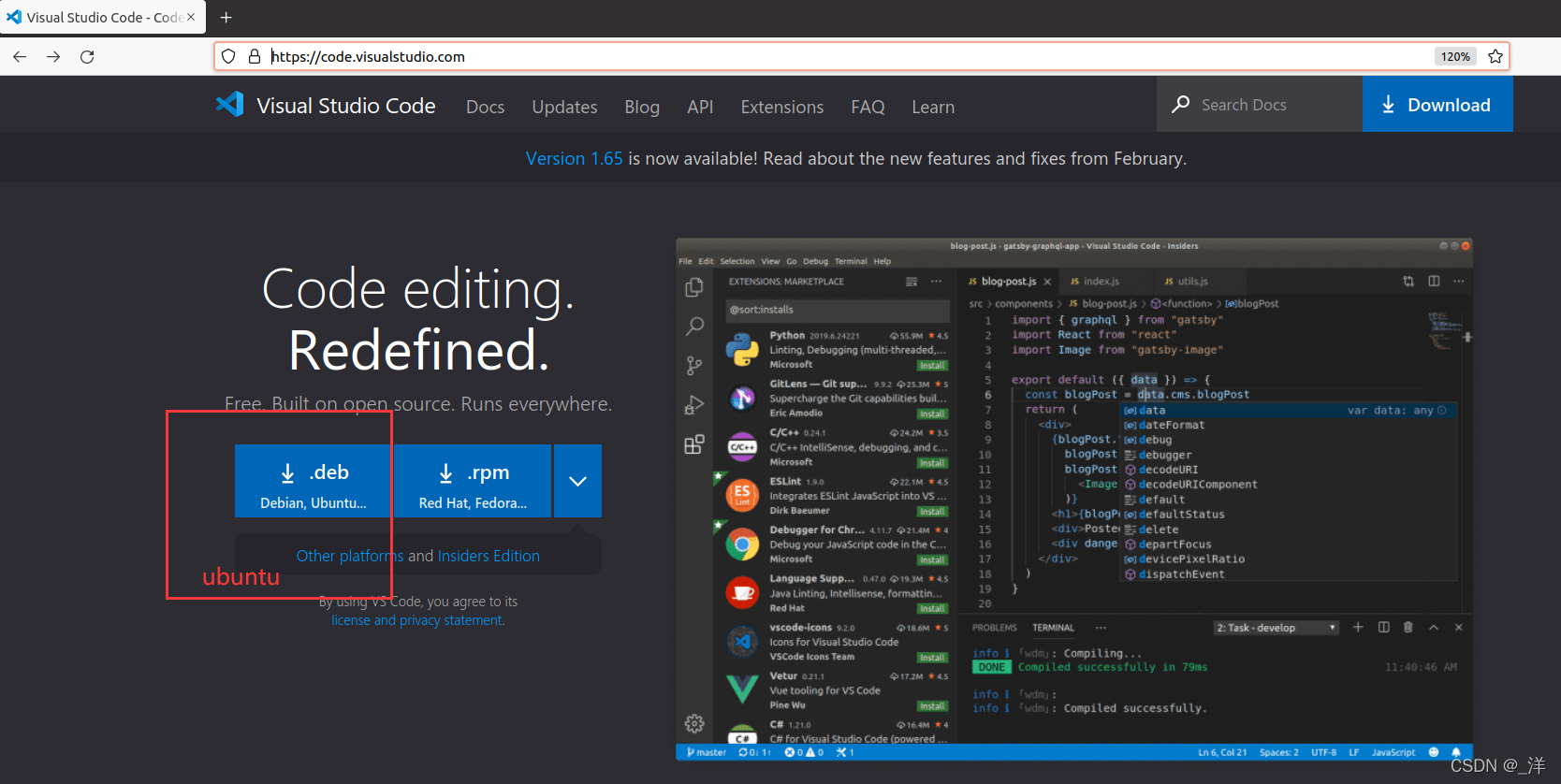Click the blue Download button
The image size is (1561, 784).
[x=1437, y=105]
